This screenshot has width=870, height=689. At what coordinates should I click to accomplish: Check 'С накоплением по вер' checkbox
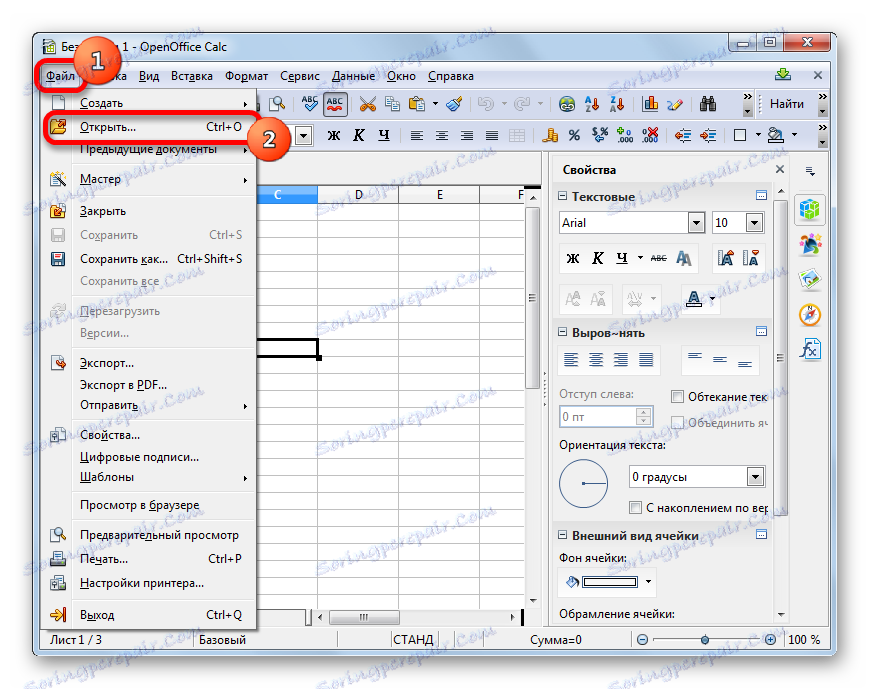click(635, 507)
